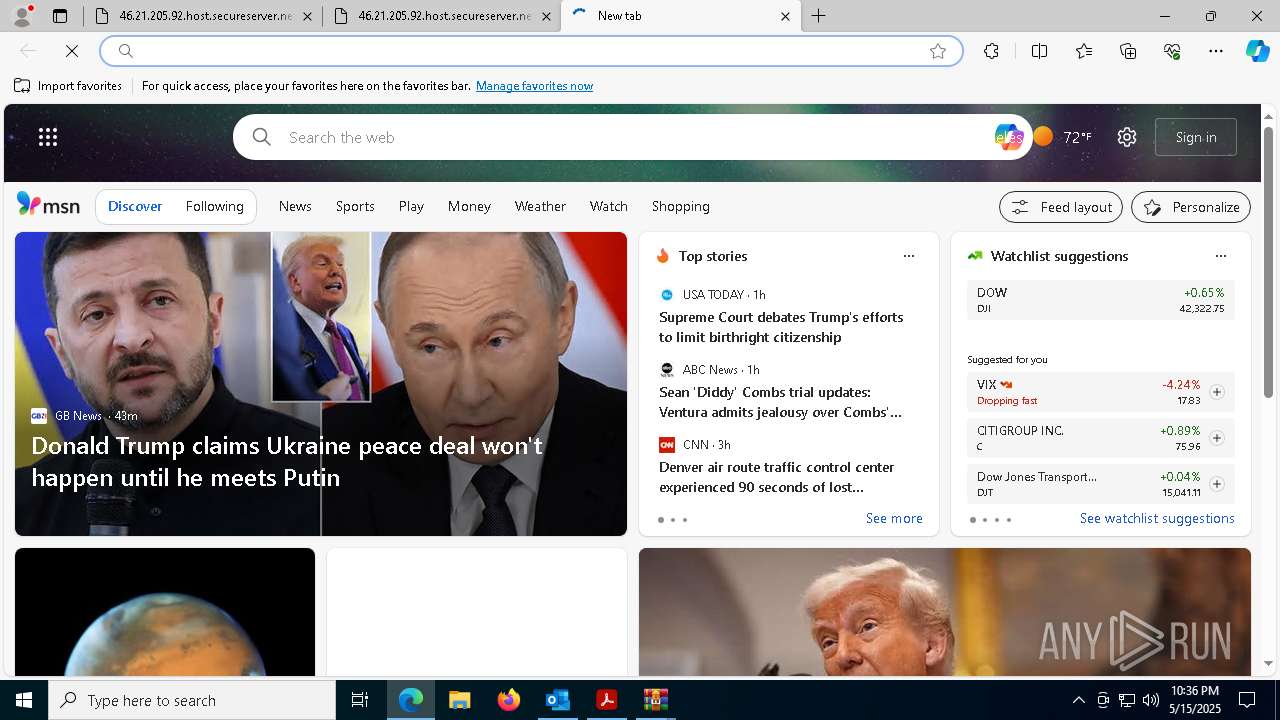Open Task View on taskbar
This screenshot has width=1280, height=720.
click(360, 700)
